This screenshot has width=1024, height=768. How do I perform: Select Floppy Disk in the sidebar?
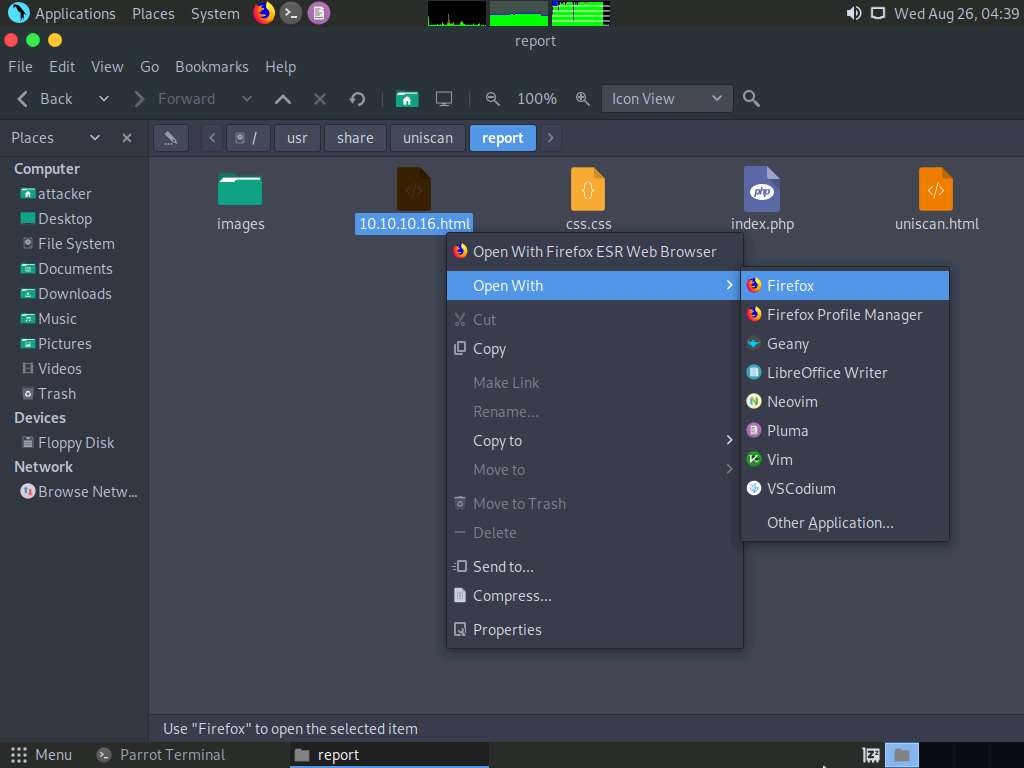tap(74, 443)
